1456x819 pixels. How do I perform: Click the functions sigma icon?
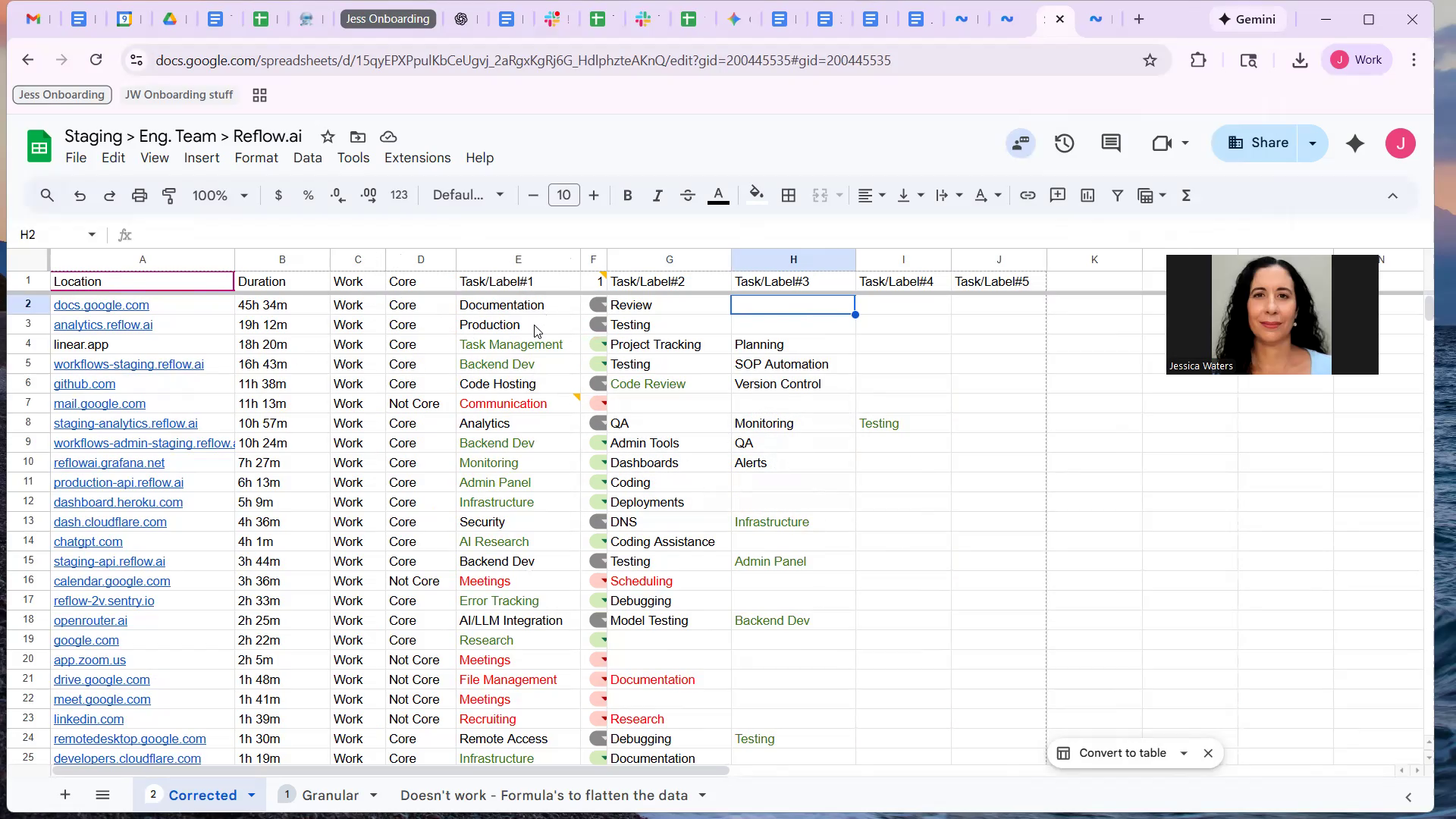pyautogui.click(x=1187, y=196)
